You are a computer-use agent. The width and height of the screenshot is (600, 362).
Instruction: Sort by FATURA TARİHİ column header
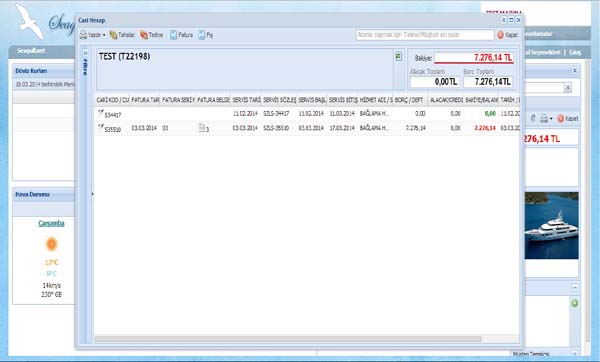[145, 99]
